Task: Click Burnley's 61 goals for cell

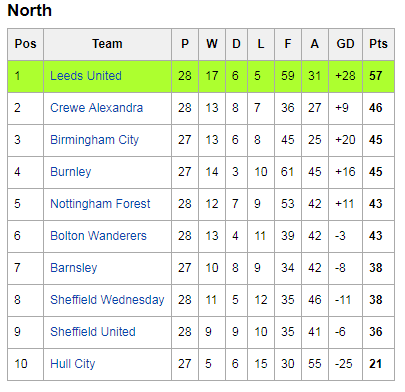Action: (288, 172)
